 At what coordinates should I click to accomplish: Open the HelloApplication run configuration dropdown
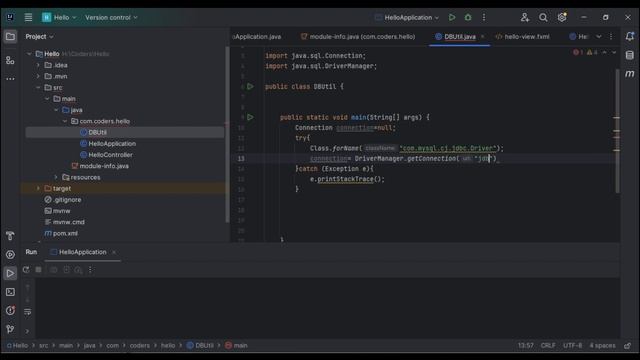pyautogui.click(x=407, y=18)
